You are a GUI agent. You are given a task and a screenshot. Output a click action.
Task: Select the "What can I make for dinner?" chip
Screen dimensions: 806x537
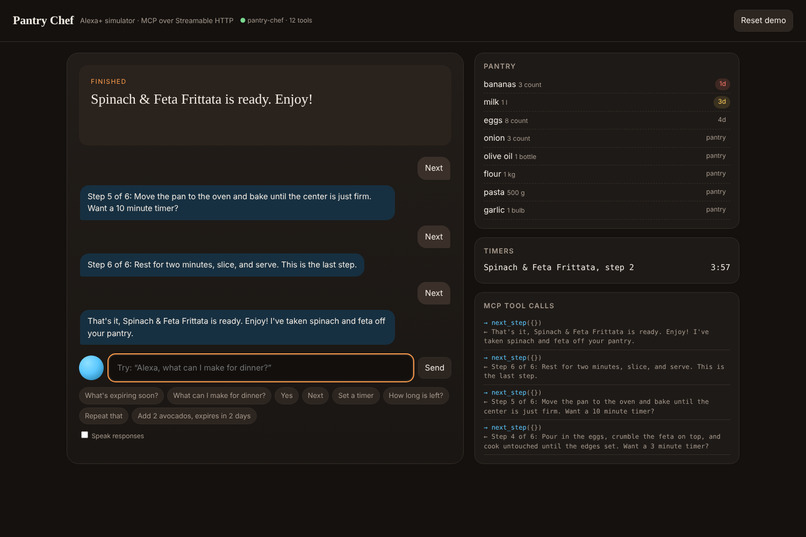pos(219,396)
